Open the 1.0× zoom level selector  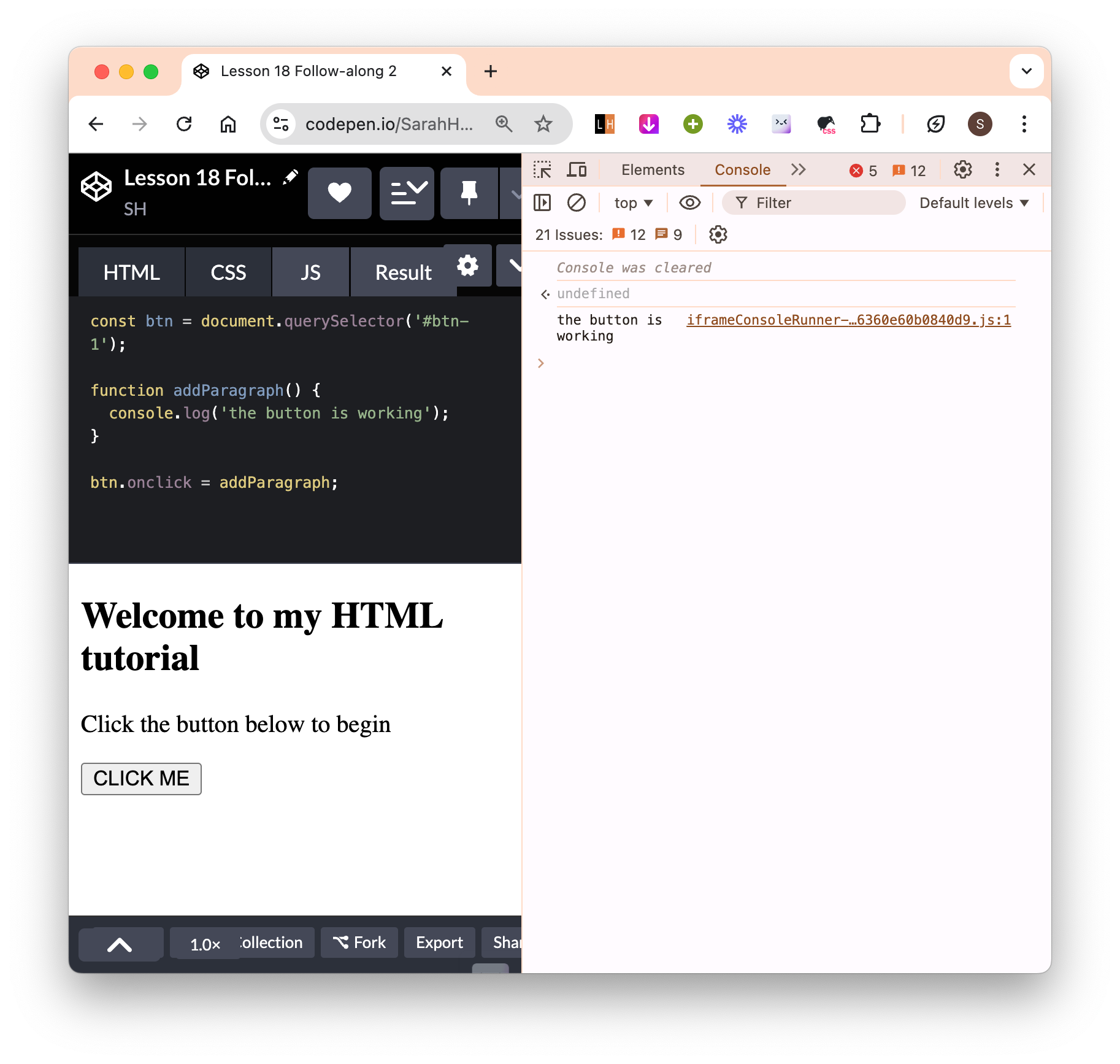pyautogui.click(x=205, y=944)
